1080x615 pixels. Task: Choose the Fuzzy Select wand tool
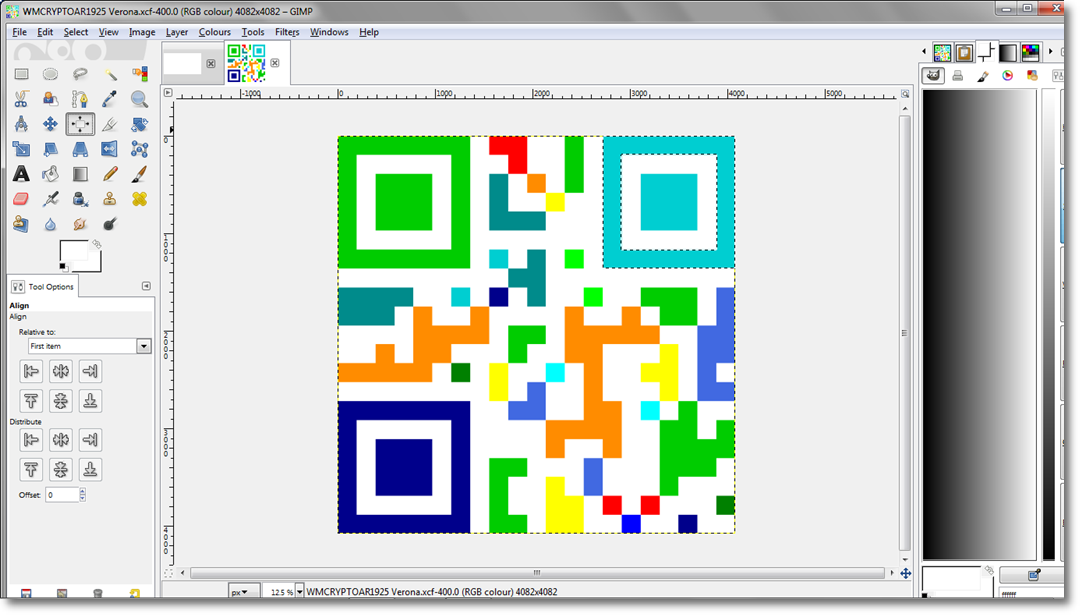click(110, 74)
